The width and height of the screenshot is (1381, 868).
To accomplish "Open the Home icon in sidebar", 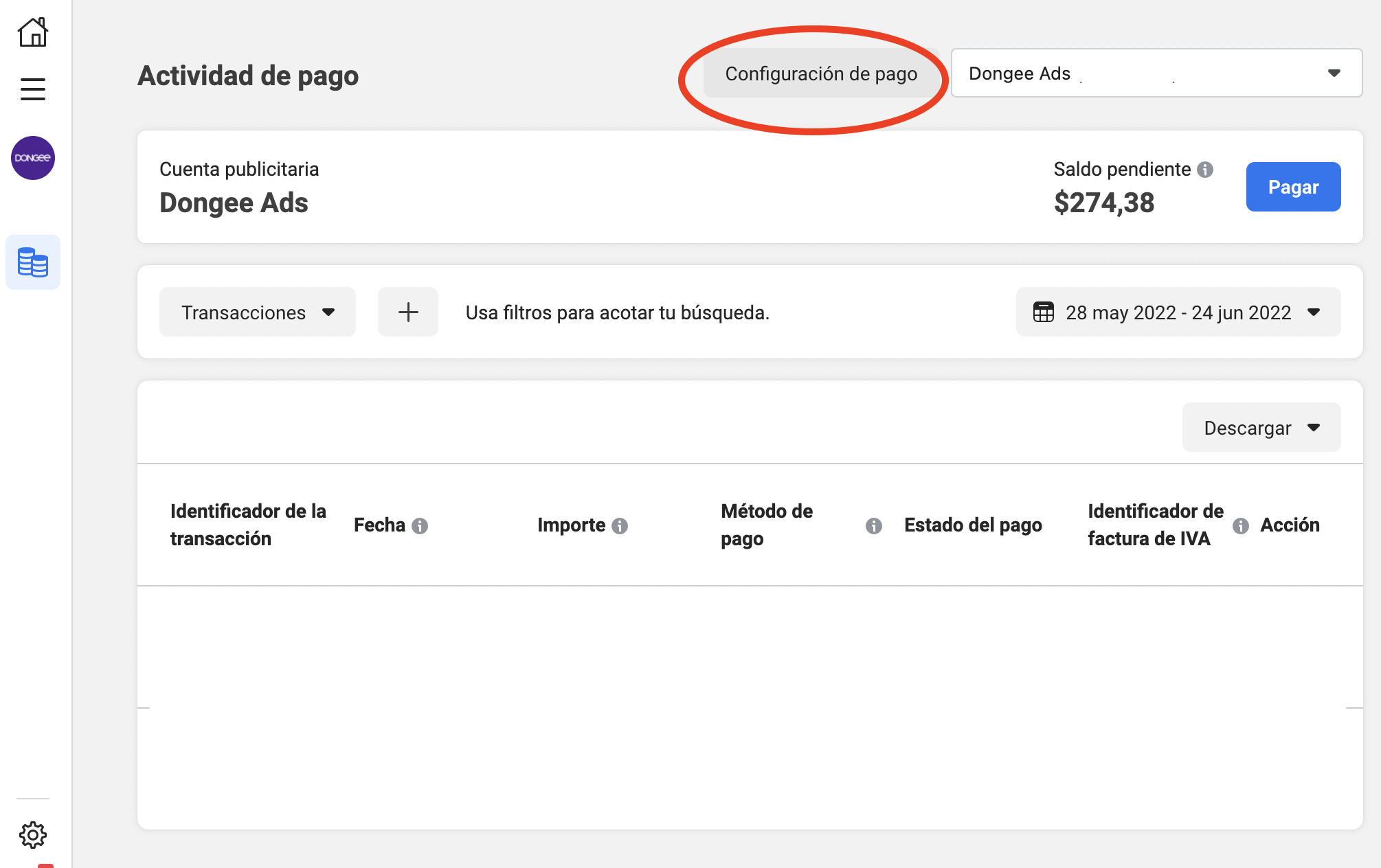I will click(33, 32).
